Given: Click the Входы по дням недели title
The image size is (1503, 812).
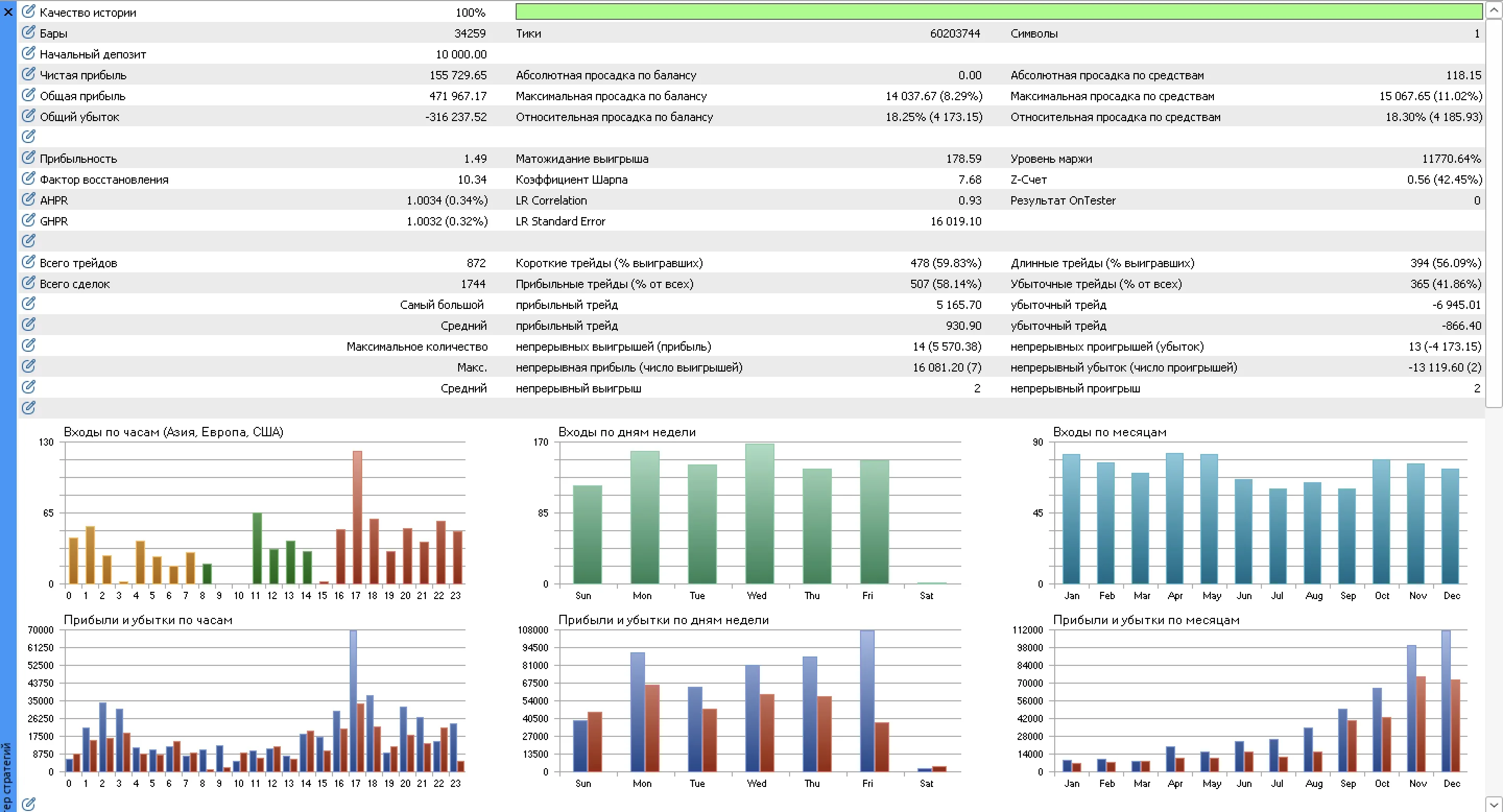Looking at the screenshot, I should pyautogui.click(x=627, y=432).
